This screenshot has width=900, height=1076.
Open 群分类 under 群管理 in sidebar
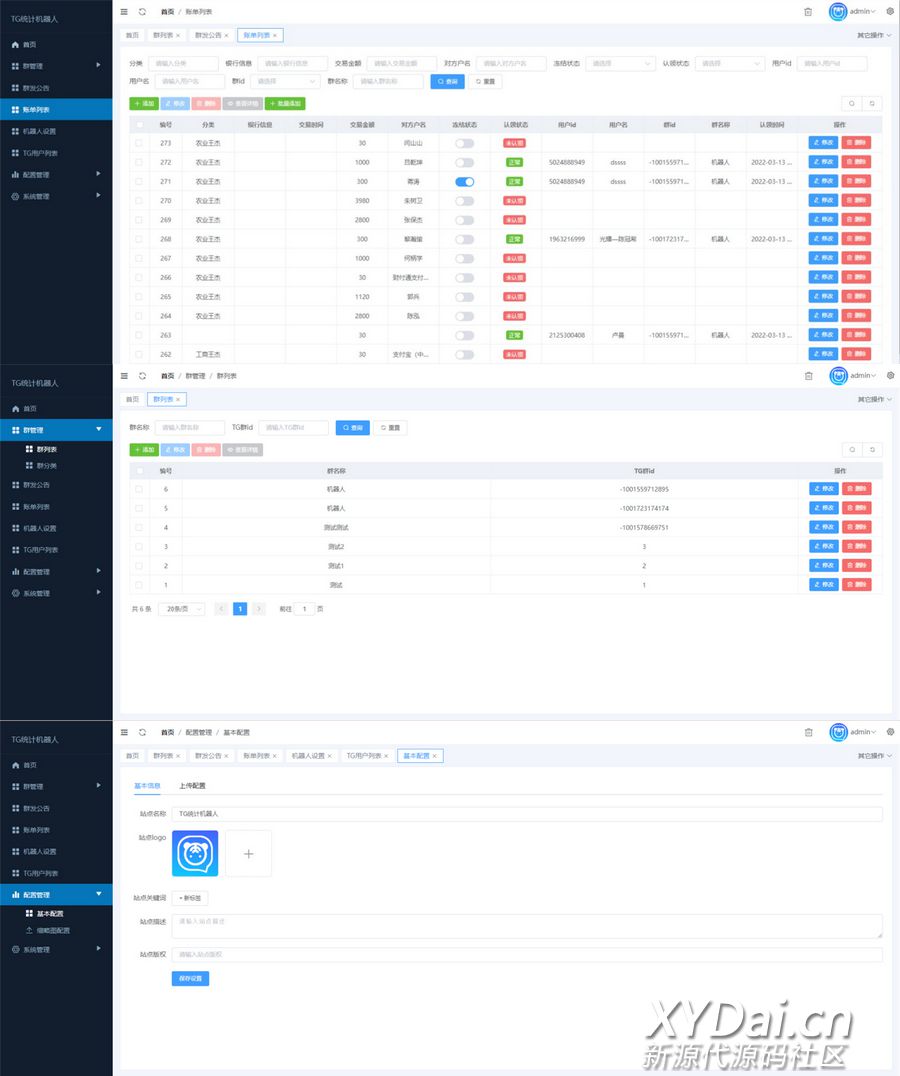47,465
